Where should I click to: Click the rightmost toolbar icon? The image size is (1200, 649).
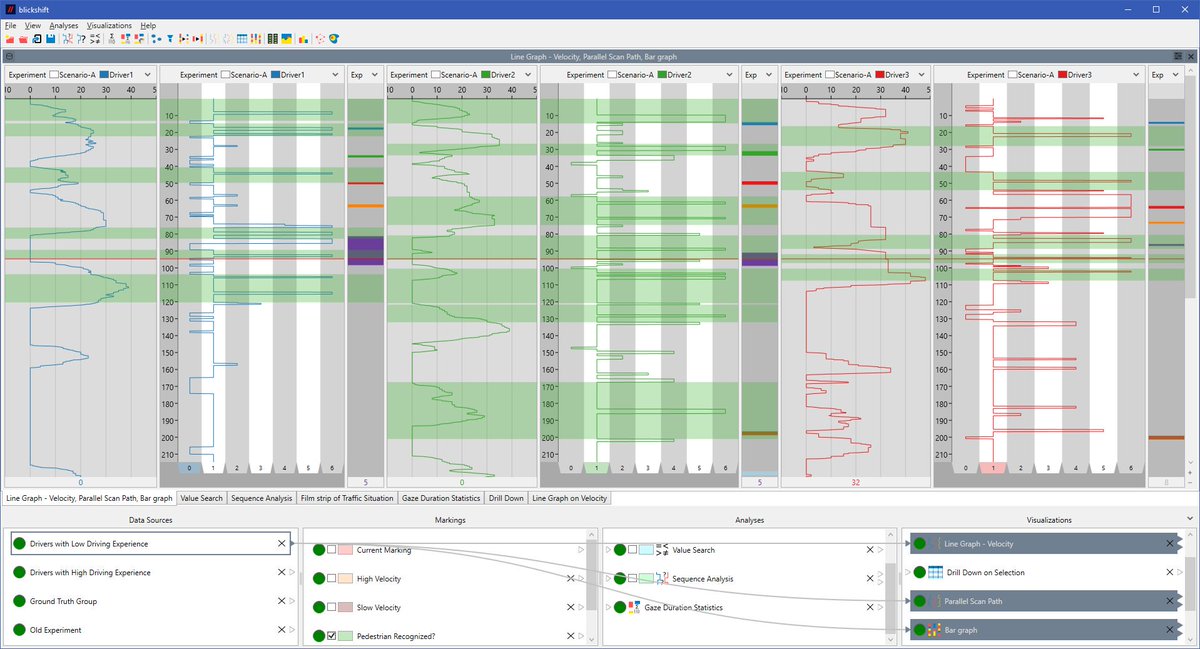tap(334, 39)
